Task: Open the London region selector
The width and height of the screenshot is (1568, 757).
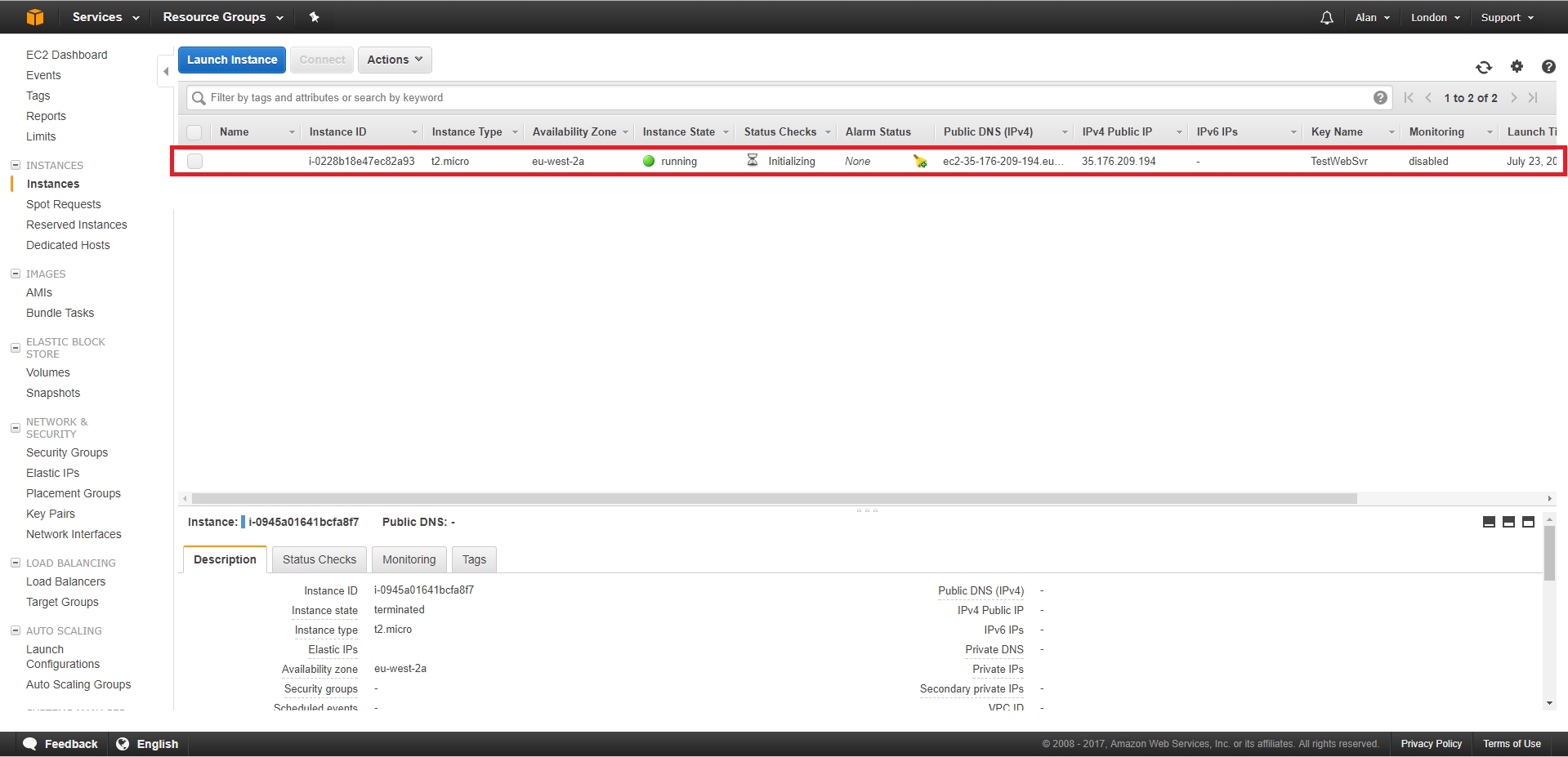Action: point(1436,17)
